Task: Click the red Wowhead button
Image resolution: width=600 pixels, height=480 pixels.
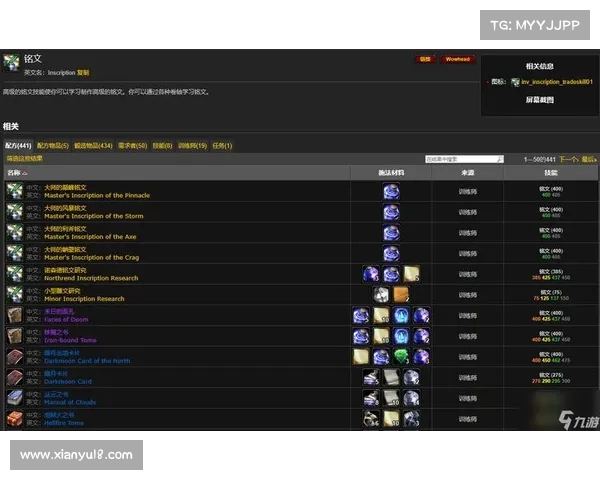Action: [457, 59]
